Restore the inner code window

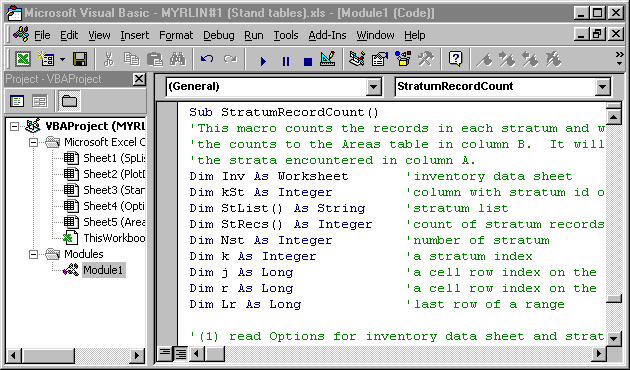pyautogui.click(x=597, y=35)
